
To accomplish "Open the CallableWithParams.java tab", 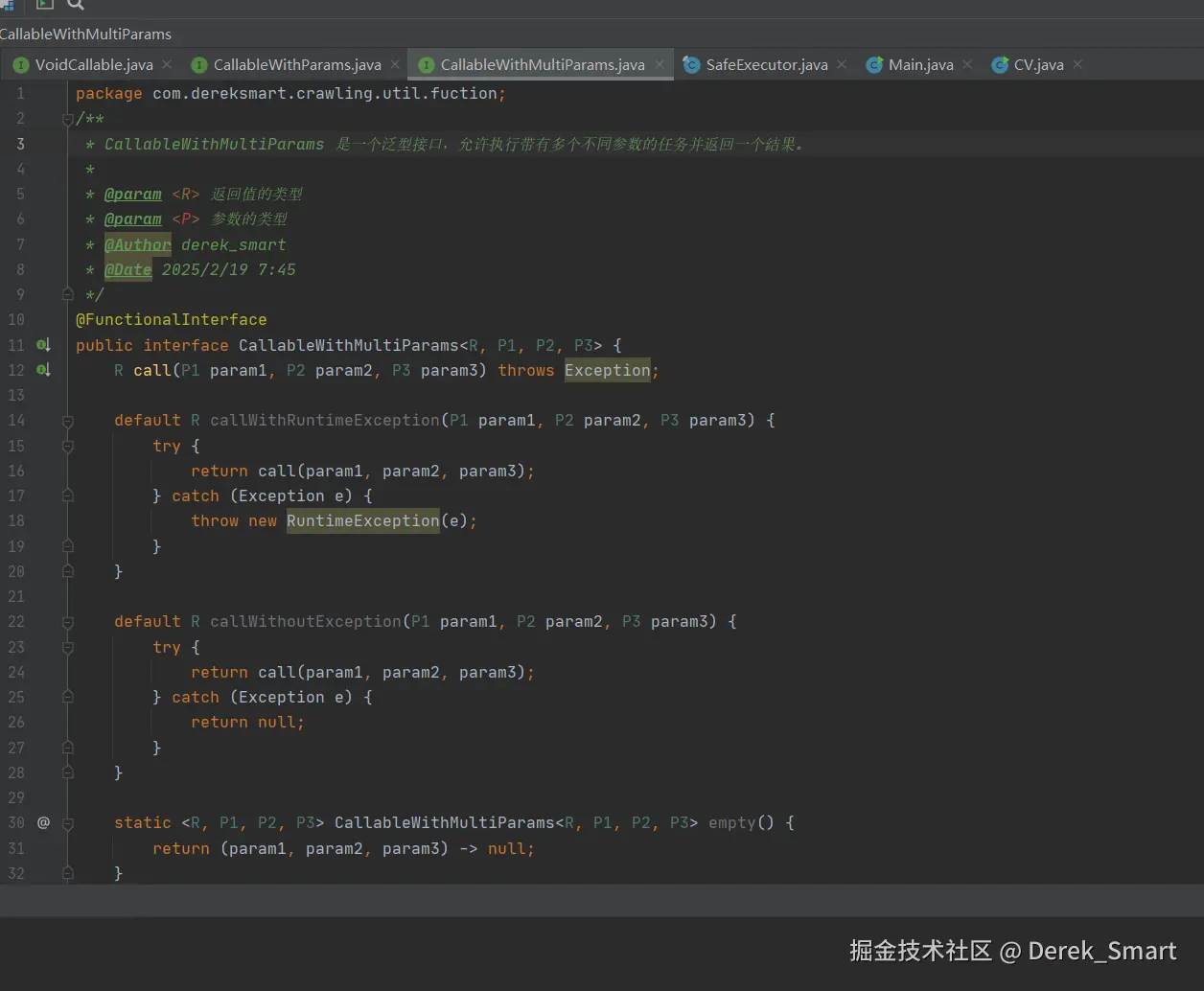I will pyautogui.click(x=296, y=65).
